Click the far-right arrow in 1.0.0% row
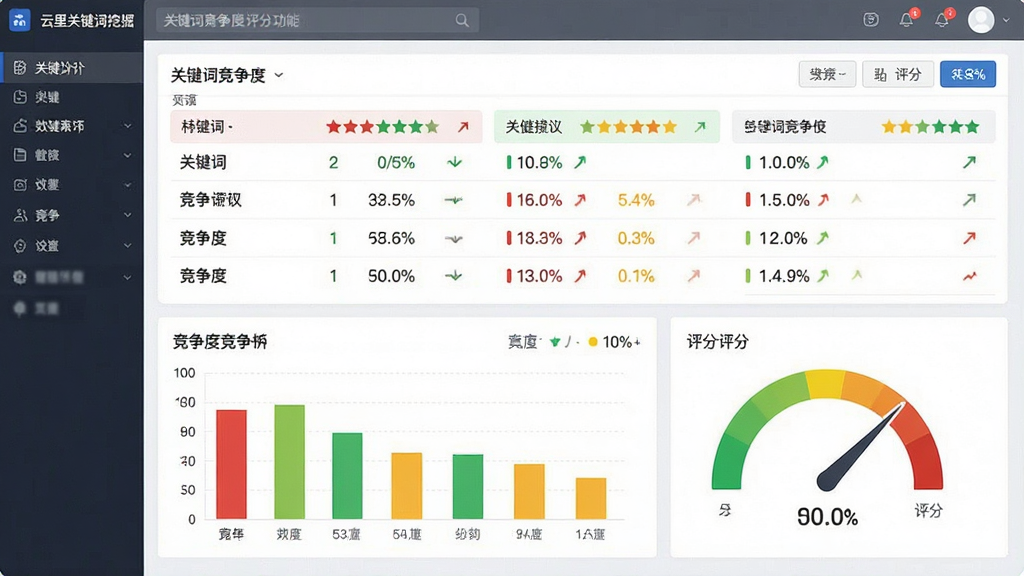Image resolution: width=1024 pixels, height=576 pixels. click(970, 162)
